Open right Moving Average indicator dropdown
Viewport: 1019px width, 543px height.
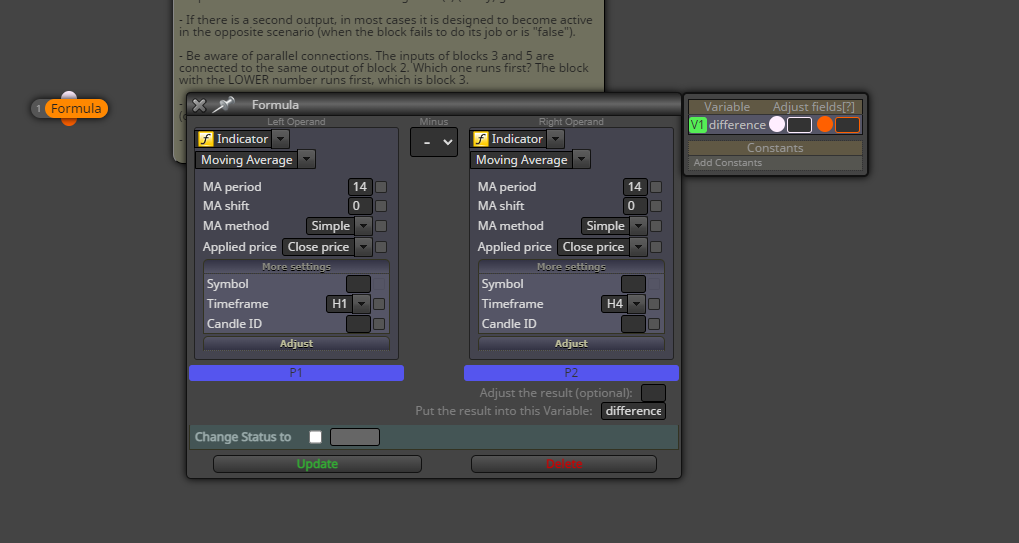point(582,160)
